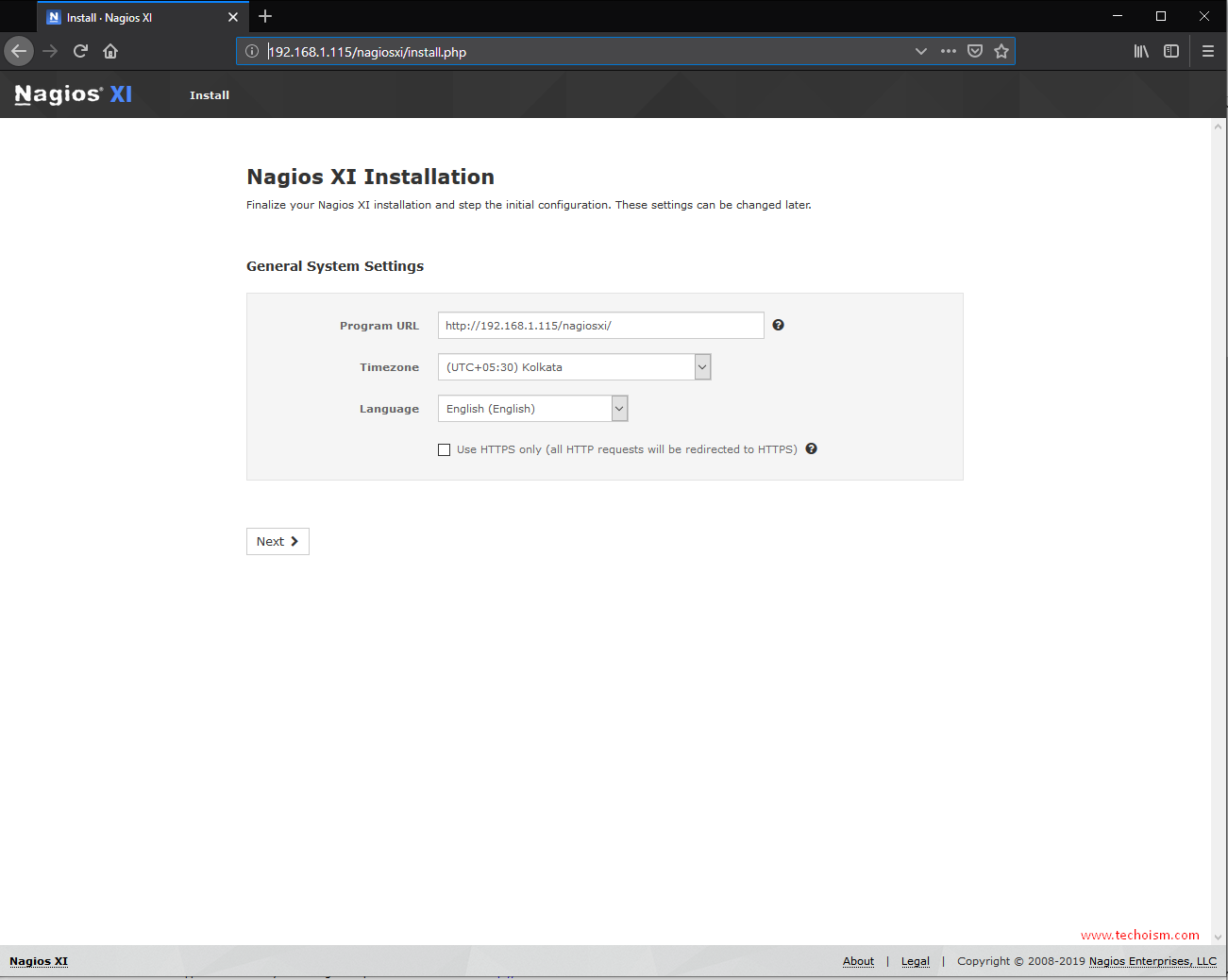Reload the current page

[80, 51]
